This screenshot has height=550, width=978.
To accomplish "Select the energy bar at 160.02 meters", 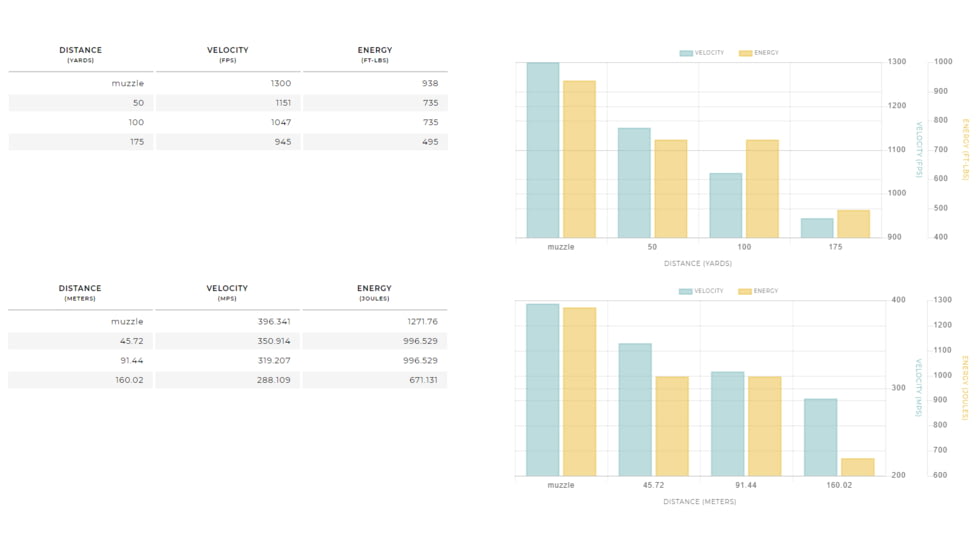I will 857,467.
